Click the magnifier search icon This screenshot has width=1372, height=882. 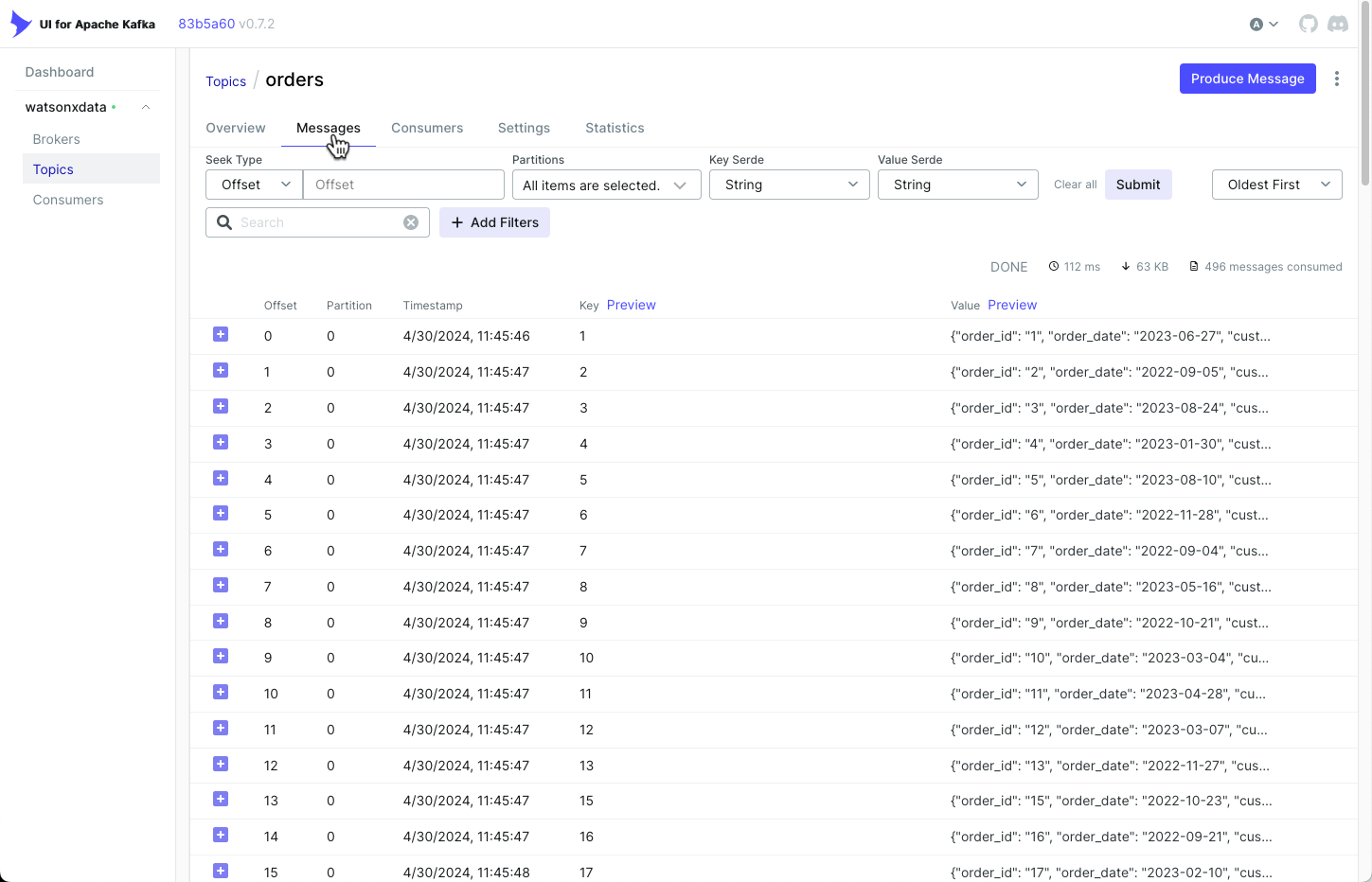click(x=224, y=222)
